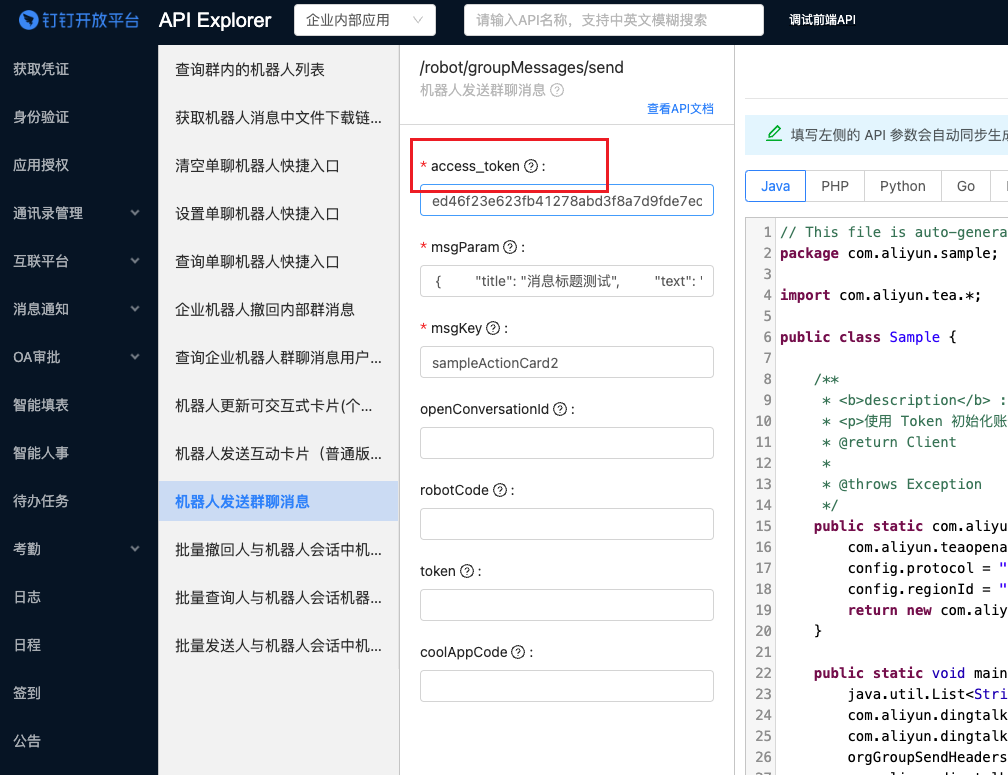Select 日志 in left sidebar
1008x775 pixels.
point(27,597)
